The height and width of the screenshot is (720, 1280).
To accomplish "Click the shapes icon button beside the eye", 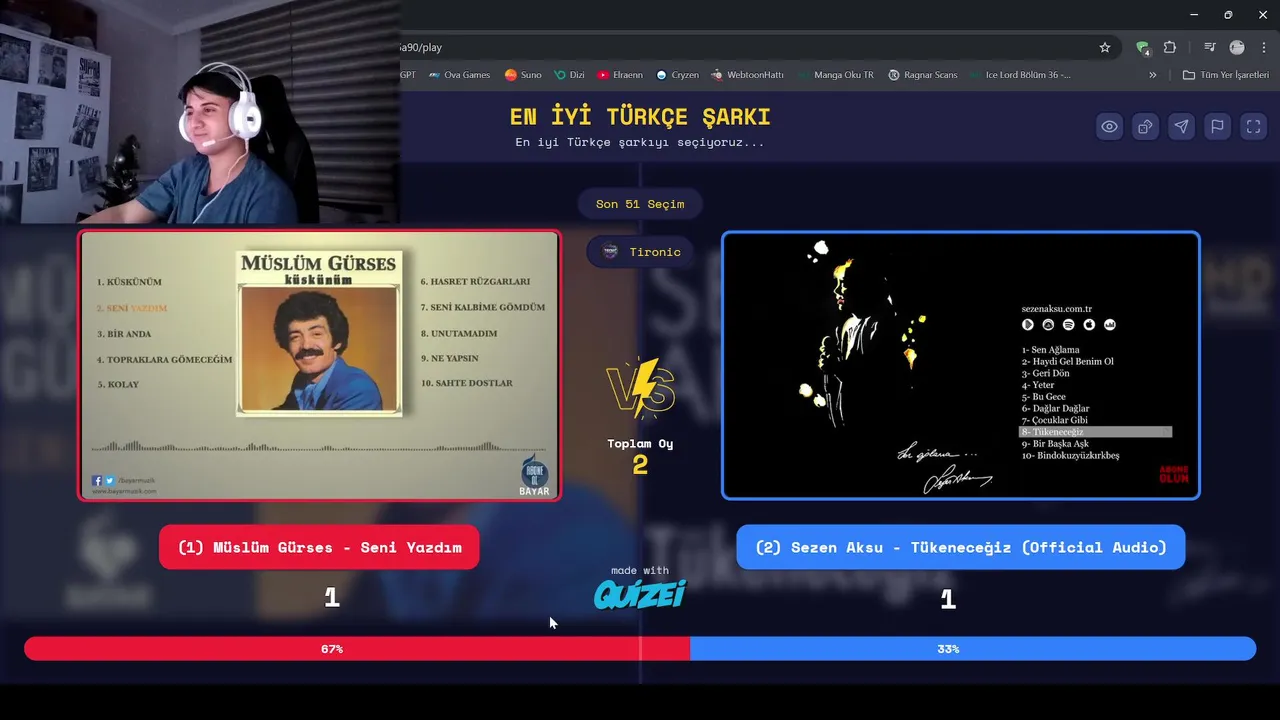I will tap(1145, 126).
